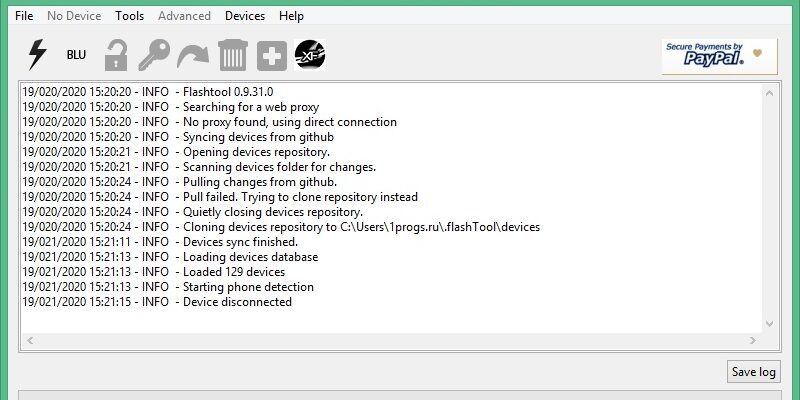Screen dimensions: 800x400
Task: Click the lightning bolt Flash device icon
Action: [37, 55]
